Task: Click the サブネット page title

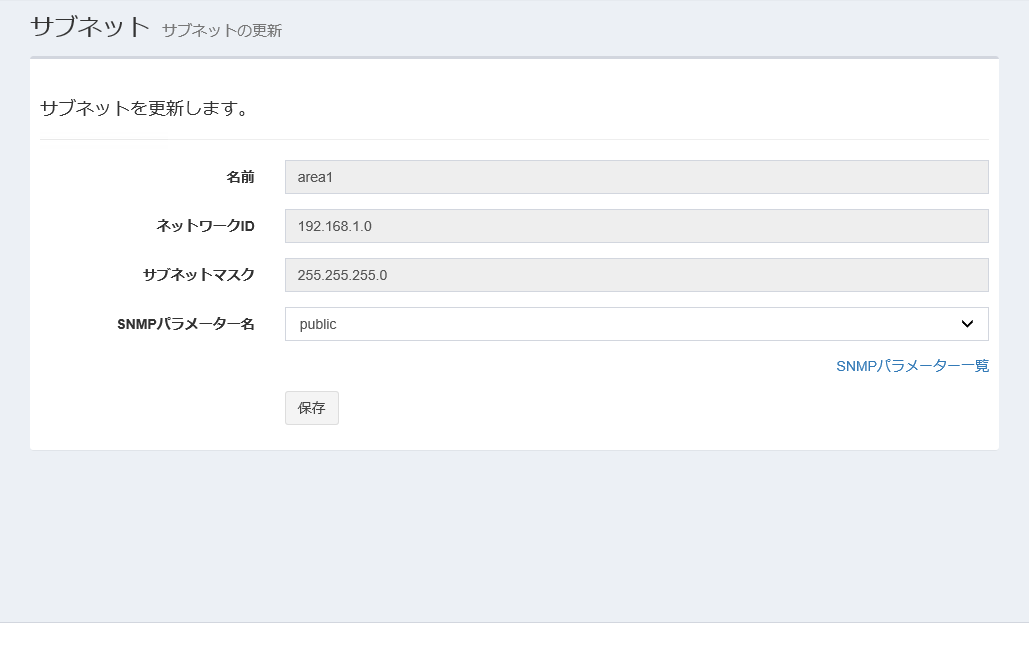Action: point(90,27)
